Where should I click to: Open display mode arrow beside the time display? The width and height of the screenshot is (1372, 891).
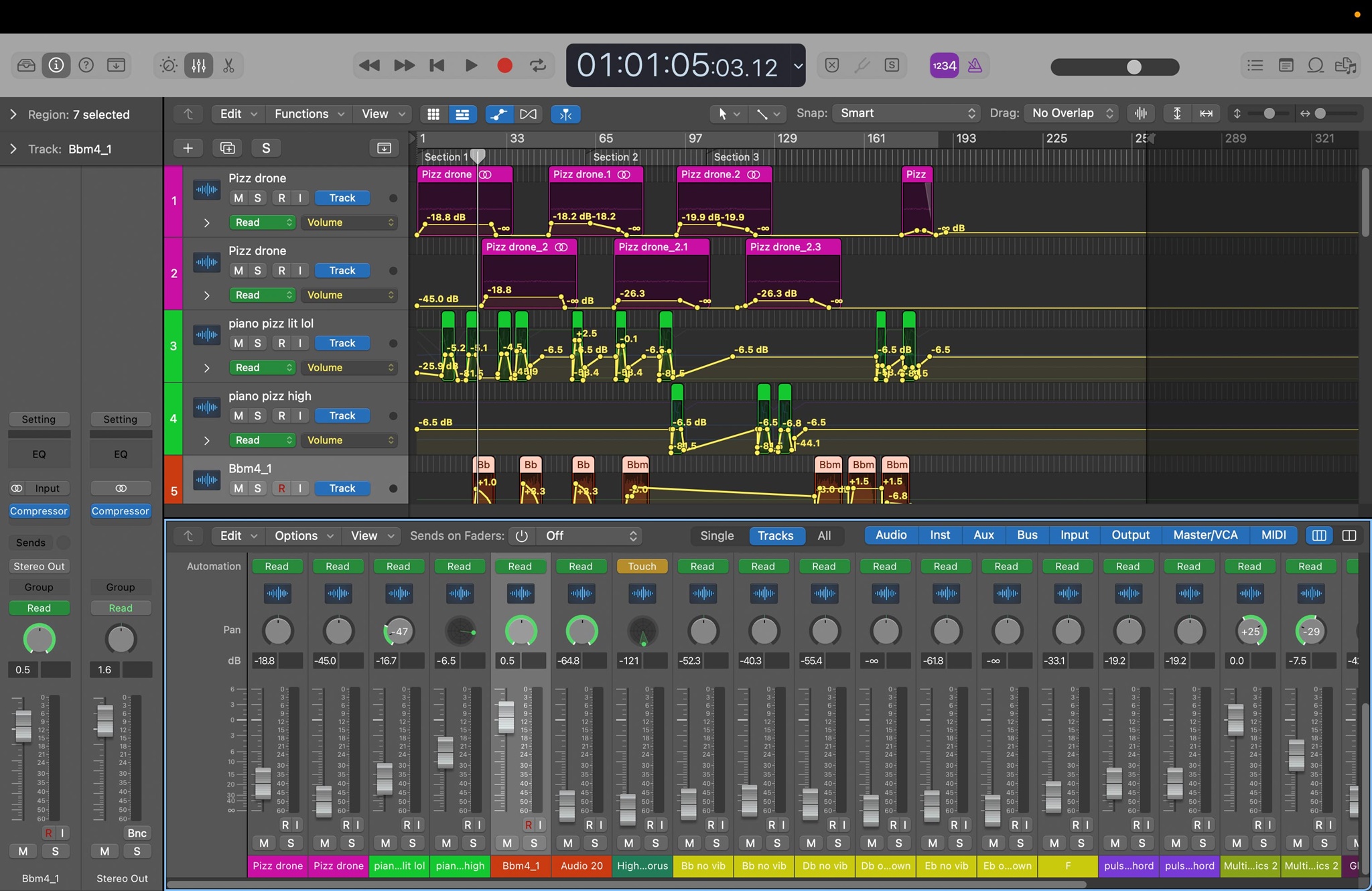click(x=798, y=66)
